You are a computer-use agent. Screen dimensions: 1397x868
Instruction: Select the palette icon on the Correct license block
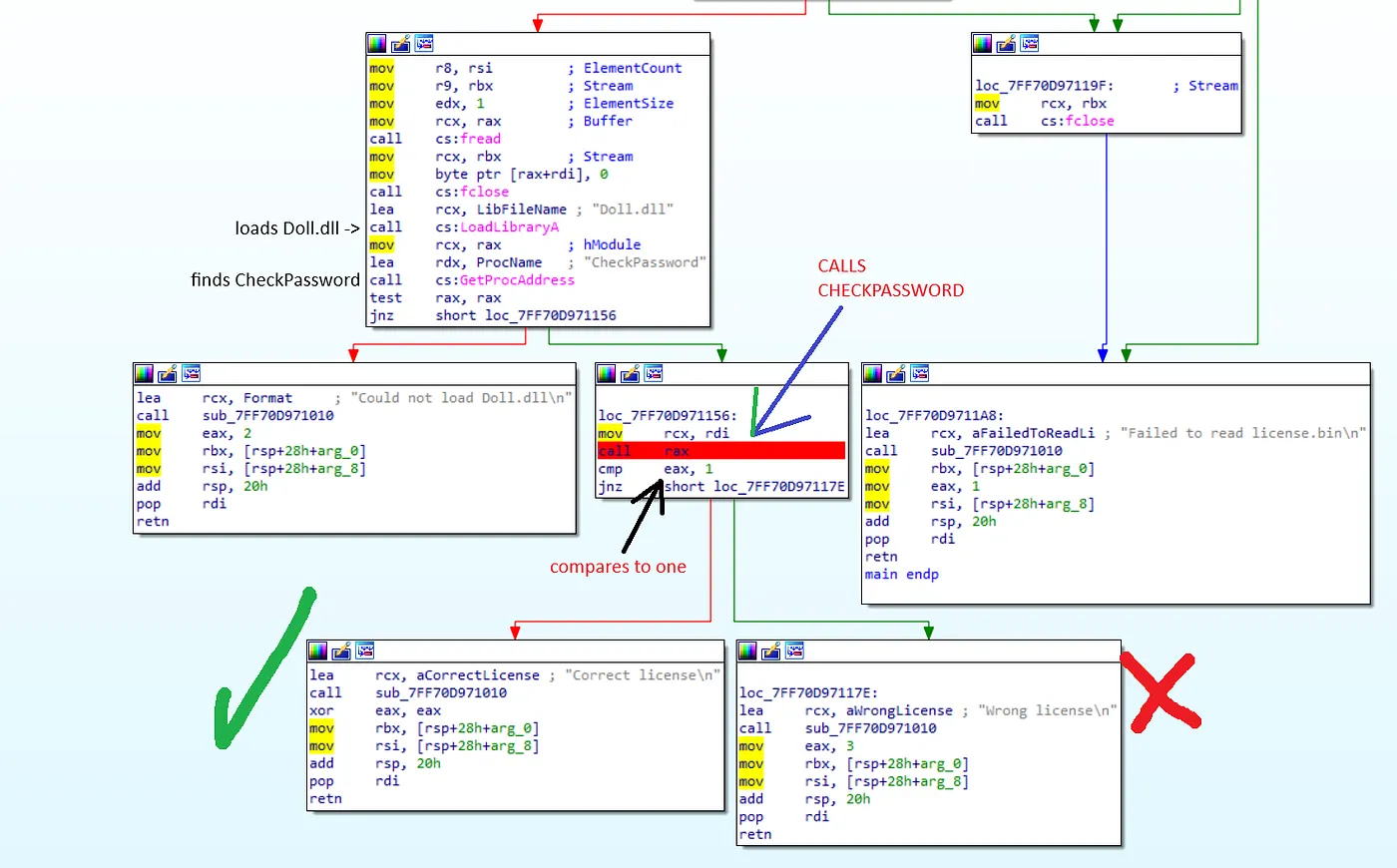tap(317, 651)
